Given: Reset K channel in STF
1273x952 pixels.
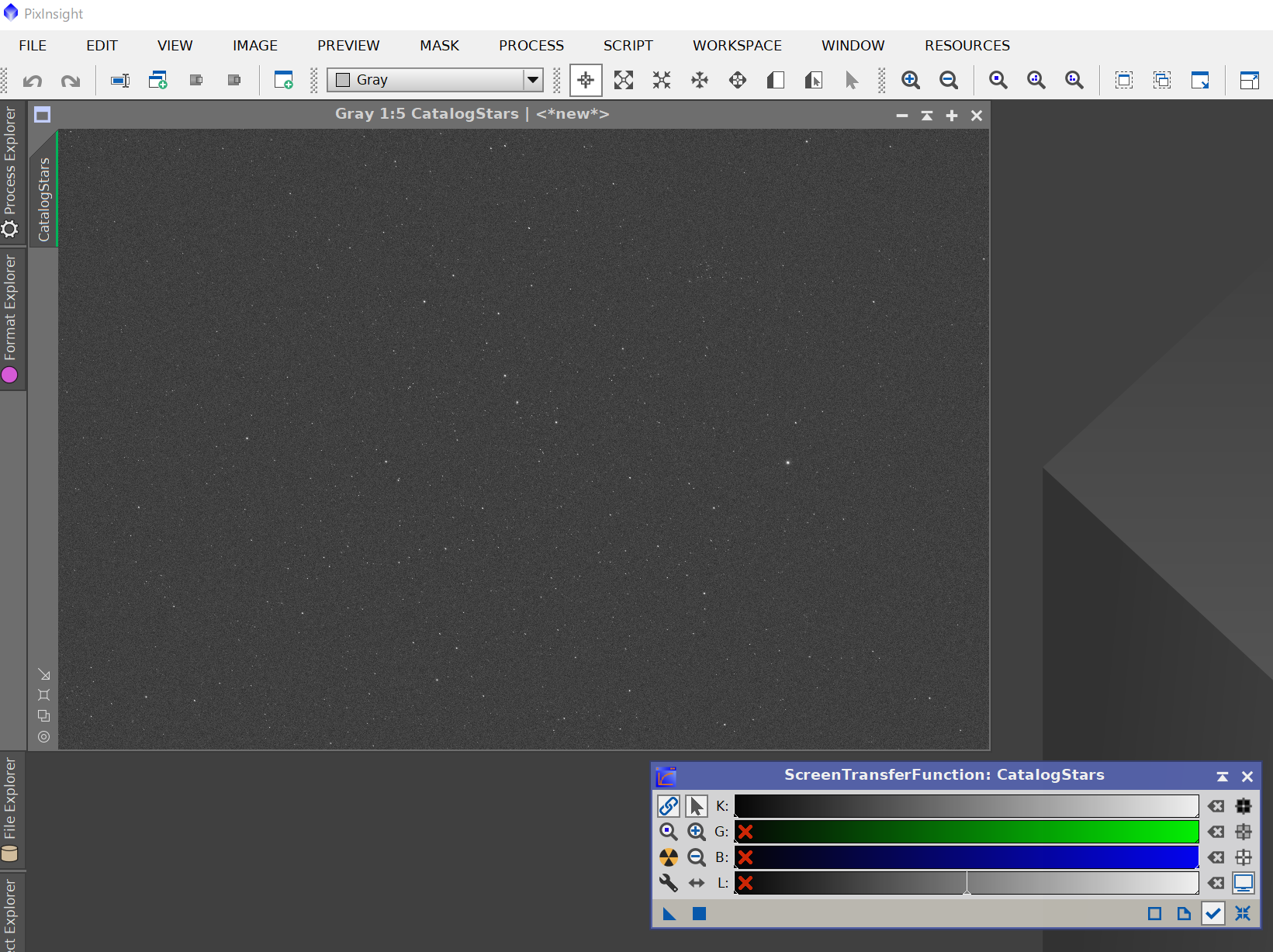Looking at the screenshot, I should 1216,806.
